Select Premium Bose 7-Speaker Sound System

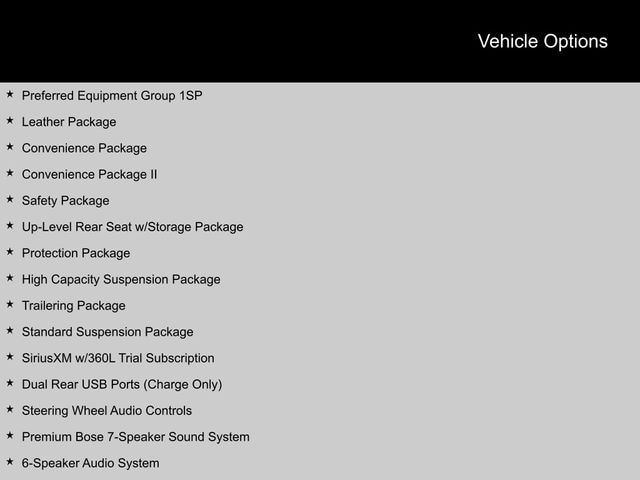pos(135,437)
